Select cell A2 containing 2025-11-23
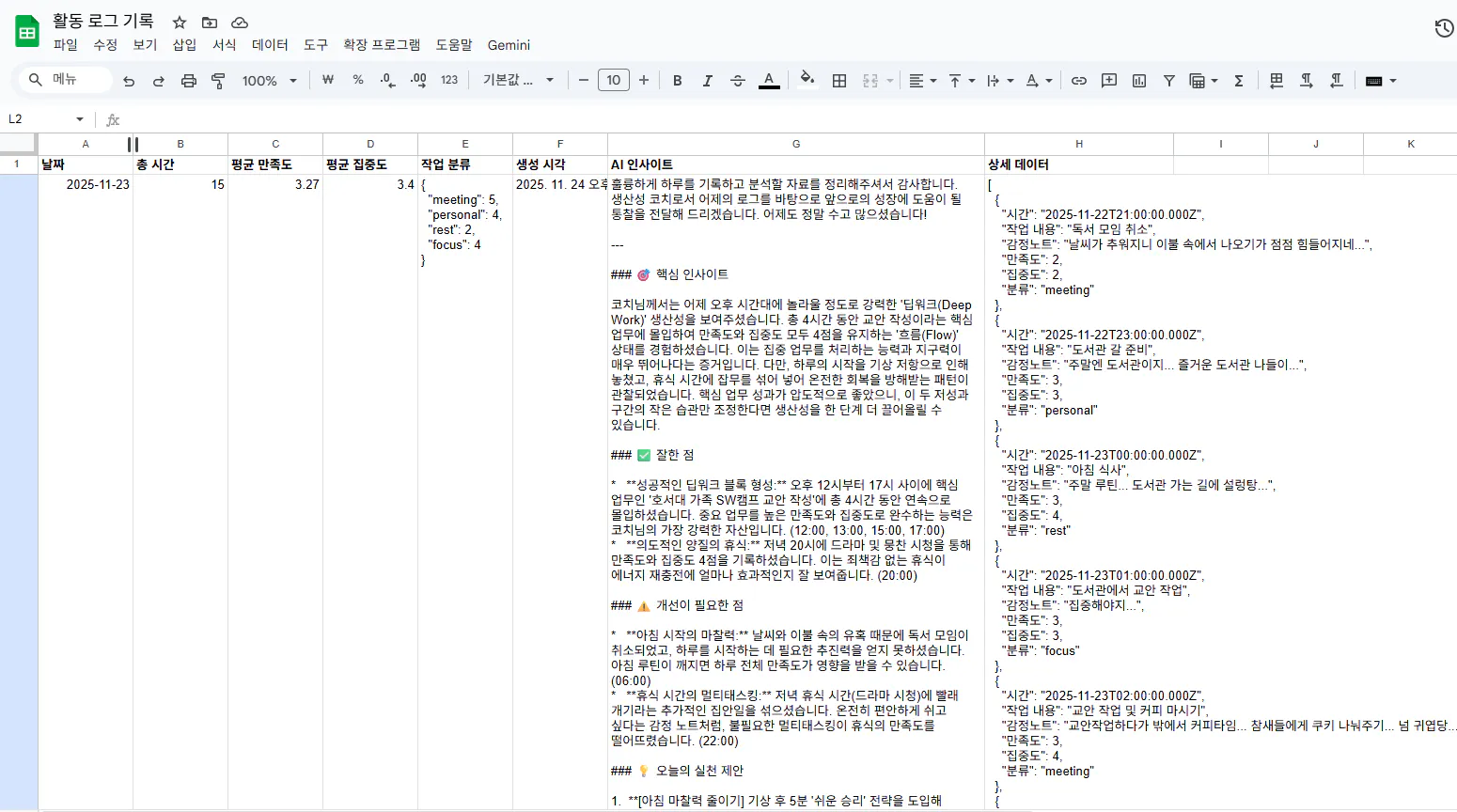This screenshot has width=1457, height=812. tap(86, 184)
